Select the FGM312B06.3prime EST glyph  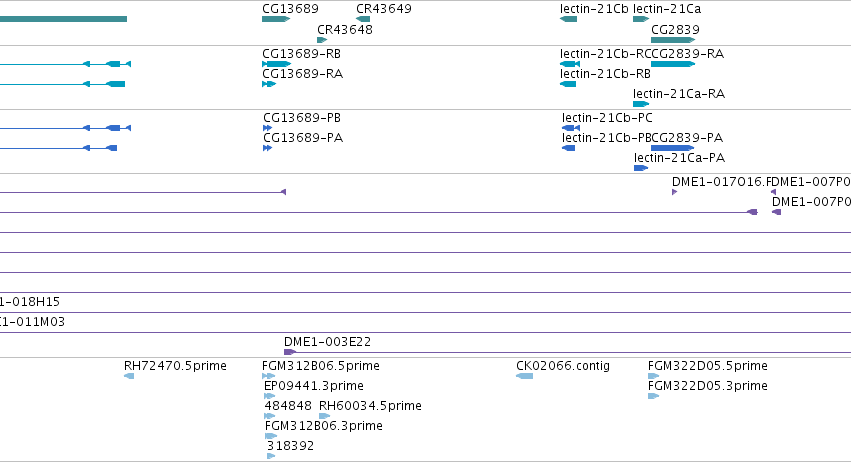(x=271, y=436)
